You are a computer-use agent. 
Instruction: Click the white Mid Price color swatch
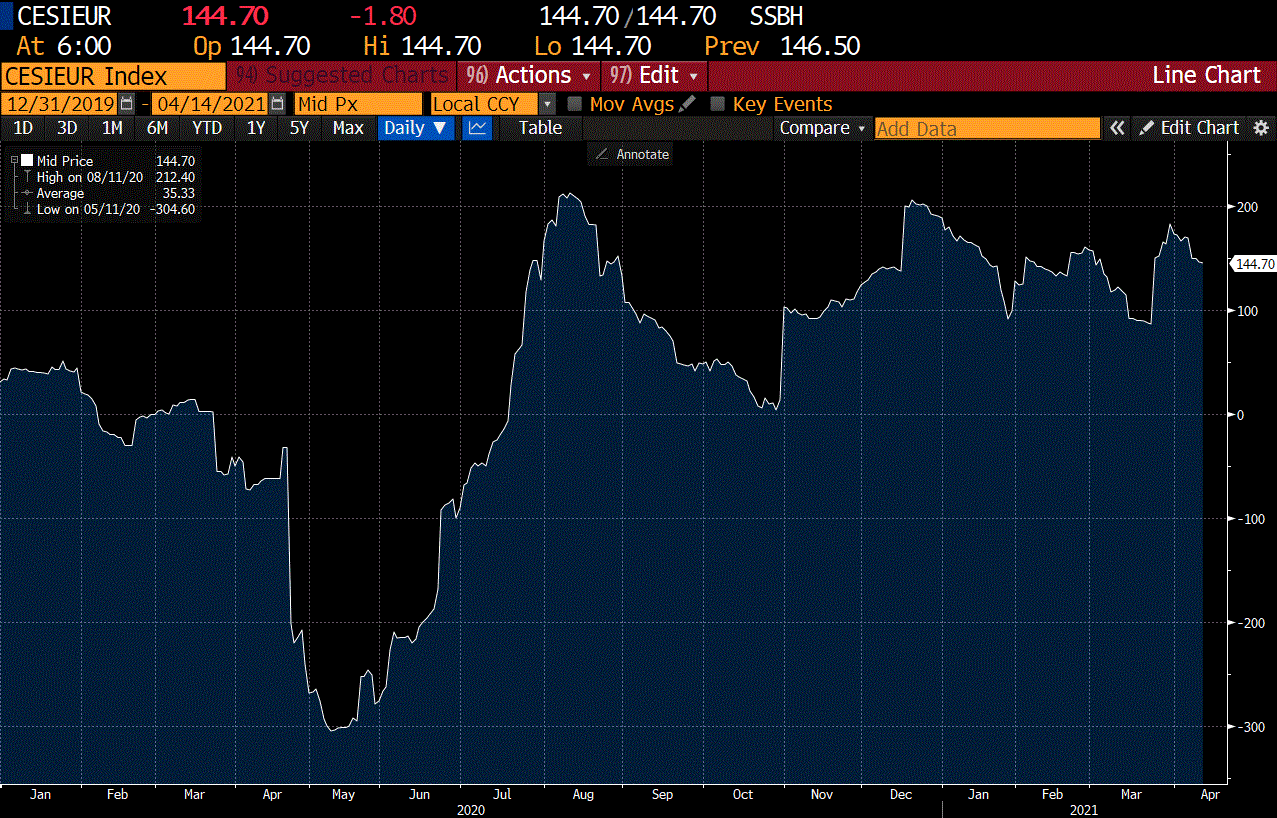27,161
